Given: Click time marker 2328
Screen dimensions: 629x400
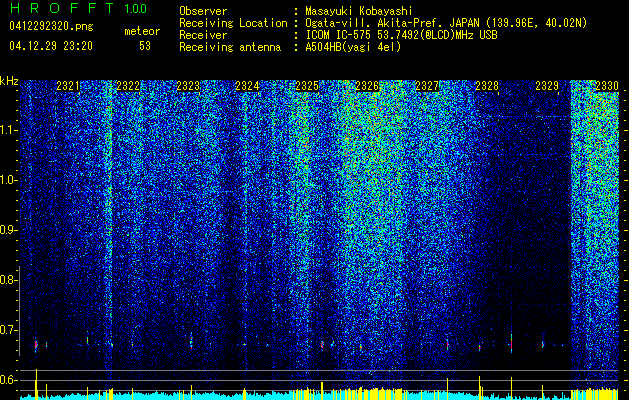Looking at the screenshot, I should point(487,86).
